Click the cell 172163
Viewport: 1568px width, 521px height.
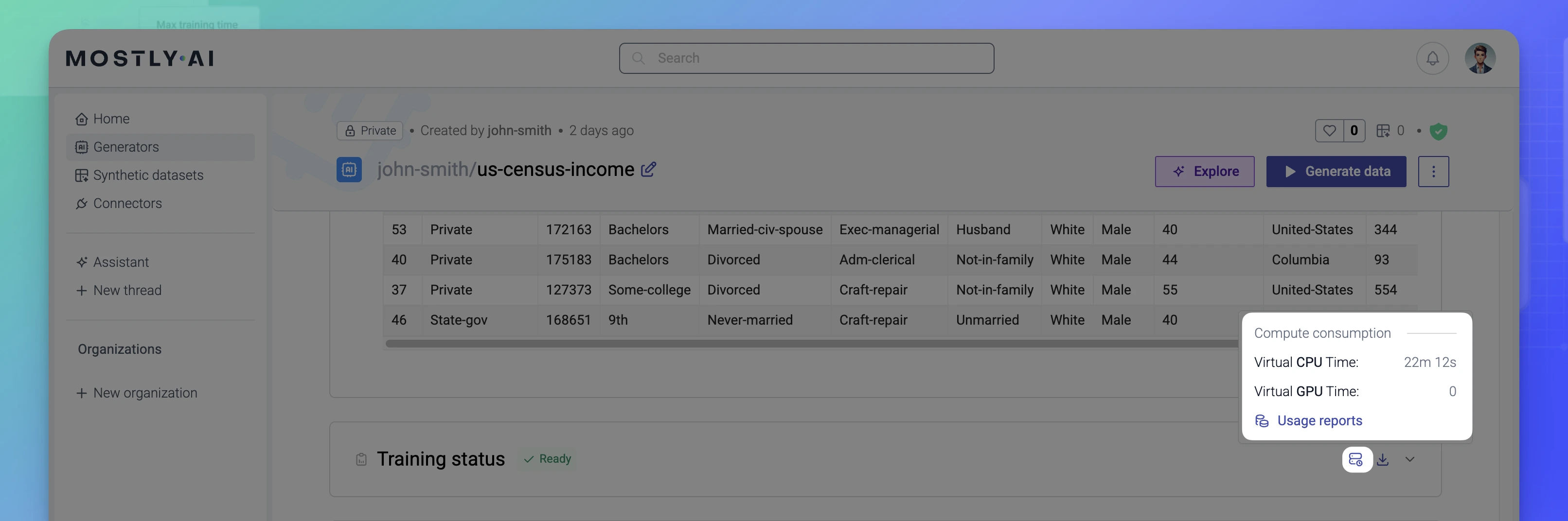click(569, 230)
